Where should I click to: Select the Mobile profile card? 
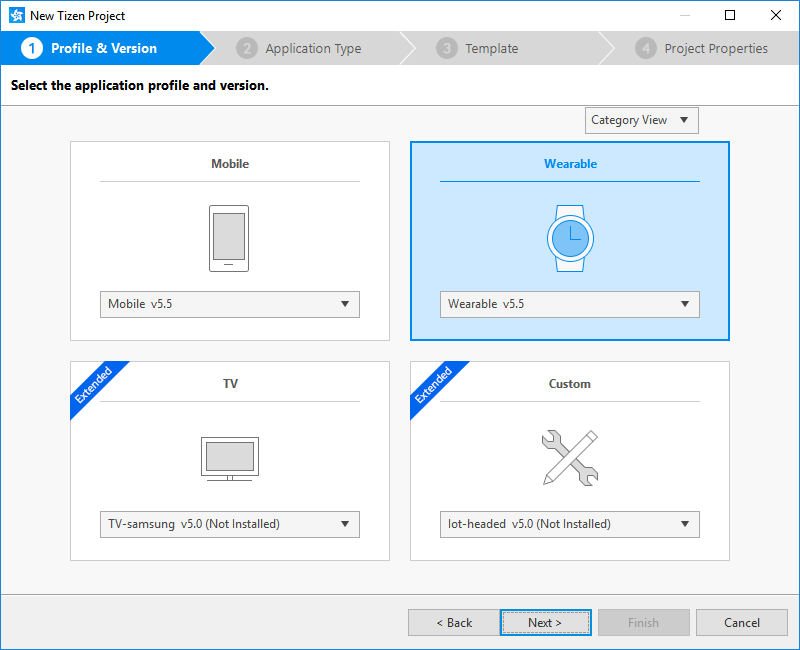(229, 164)
